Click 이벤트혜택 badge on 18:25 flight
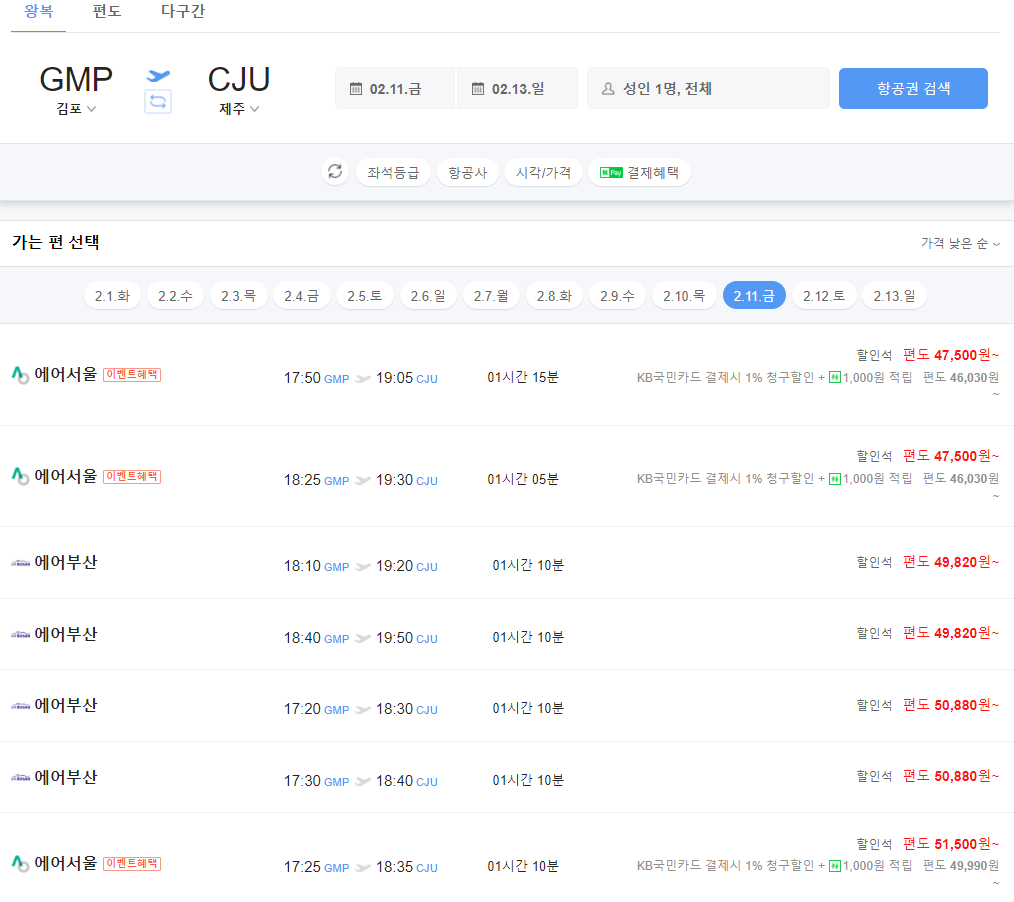The image size is (1014, 902). coord(132,477)
